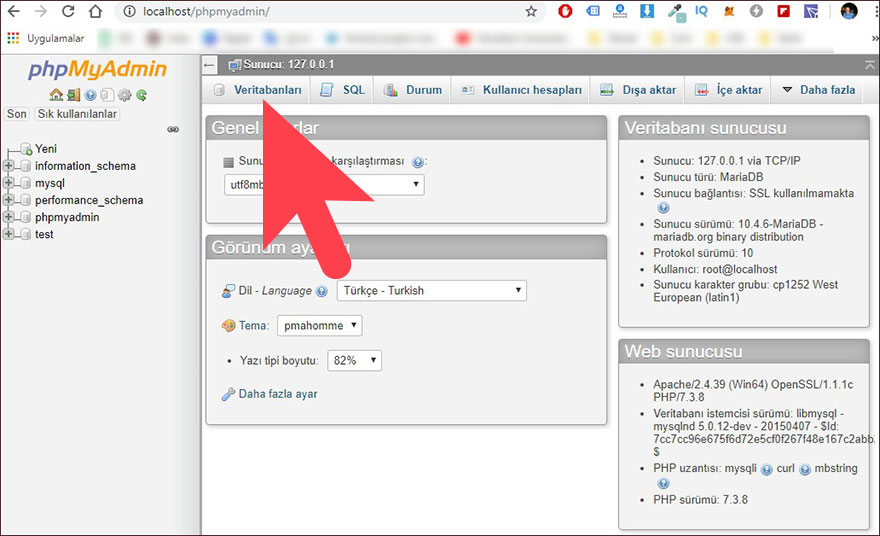The image size is (880, 536).
Task: Open Uygulamalar apps shortcut
Action: pos(46,38)
